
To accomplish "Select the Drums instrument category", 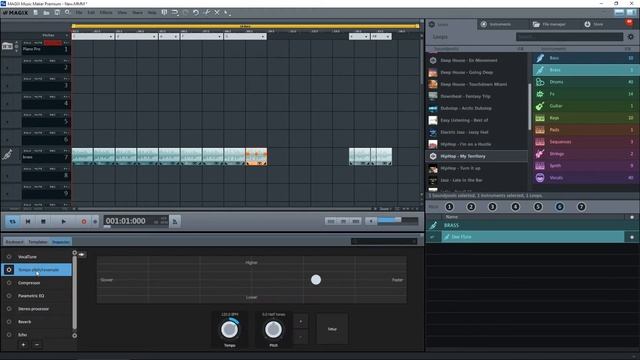I will coord(586,82).
